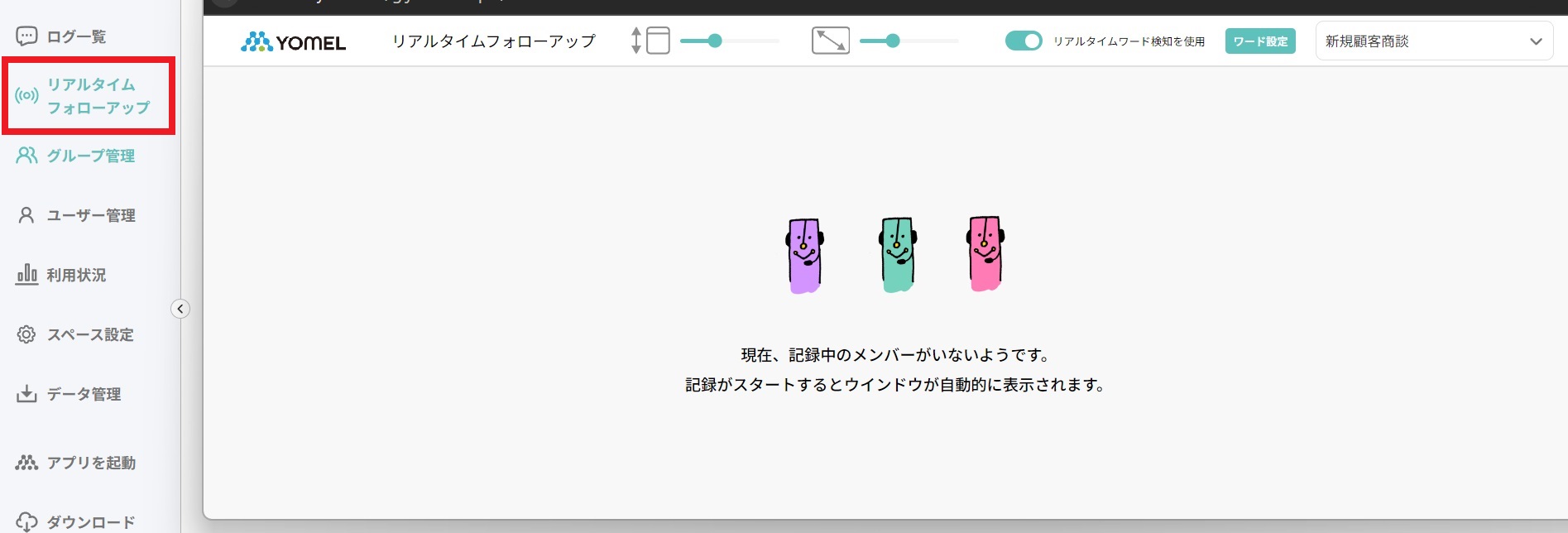
Task: Toggle リアルタイムワード検知を使用 switch
Action: coord(1024,41)
